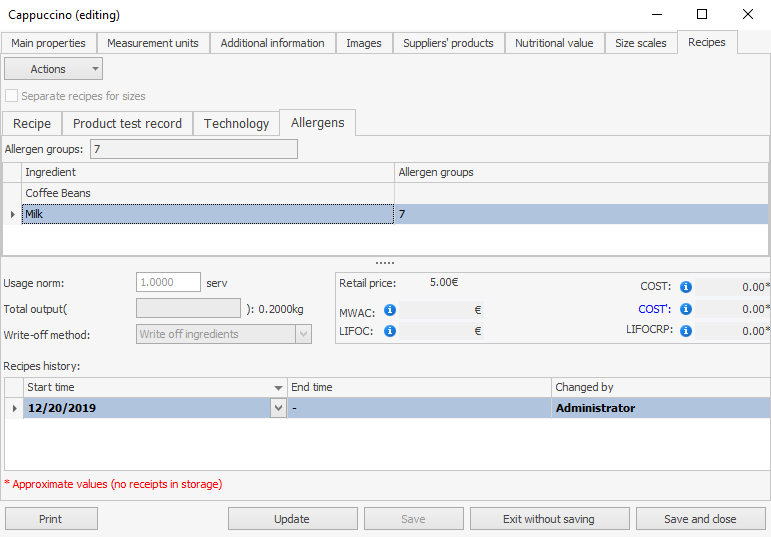Click Exit without saving
The width and height of the screenshot is (771, 537).
(549, 519)
